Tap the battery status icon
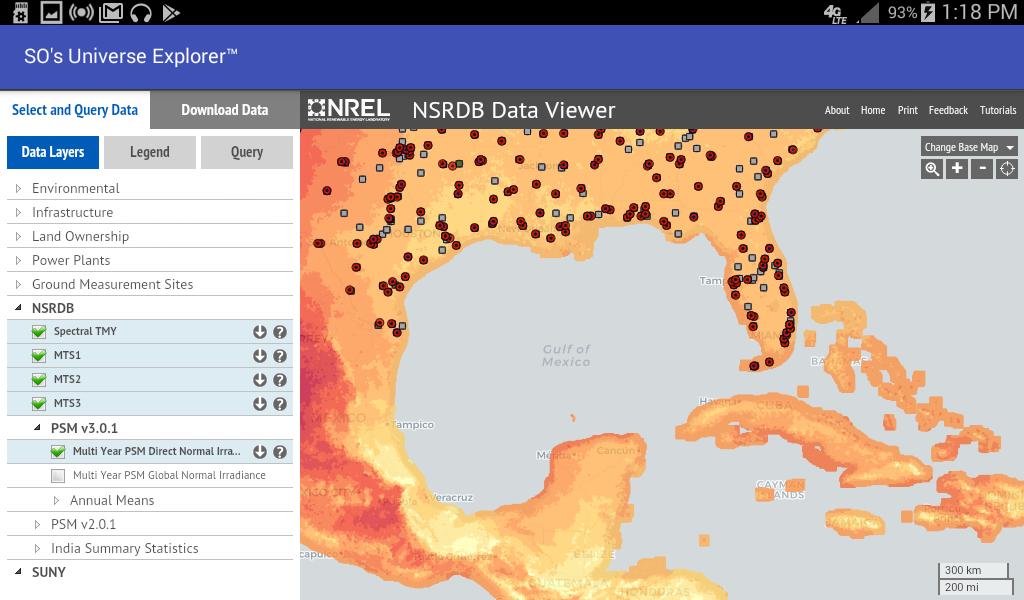Screen dimensions: 1024x600 928,12
